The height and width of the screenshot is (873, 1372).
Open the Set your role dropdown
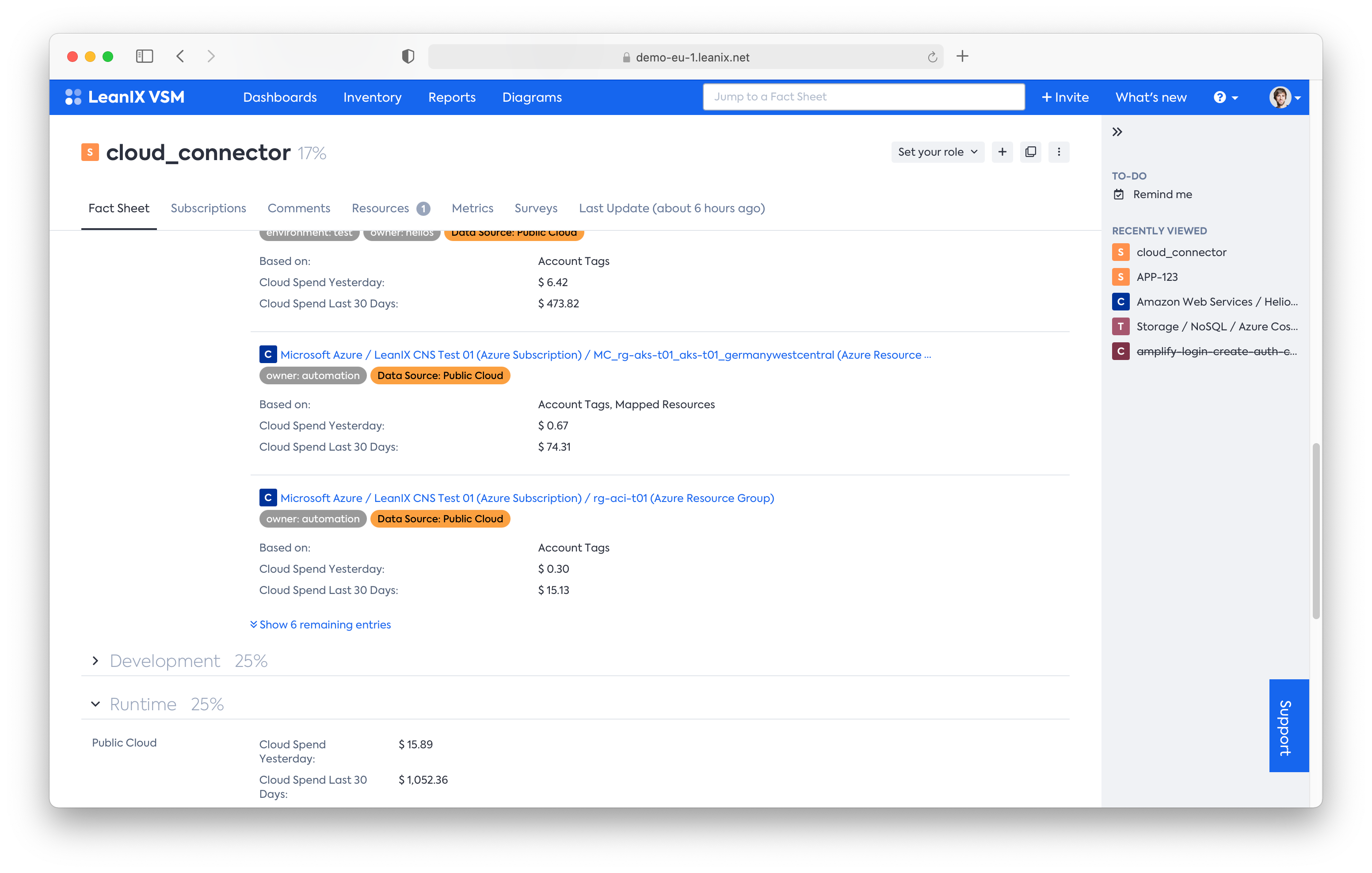coord(937,152)
